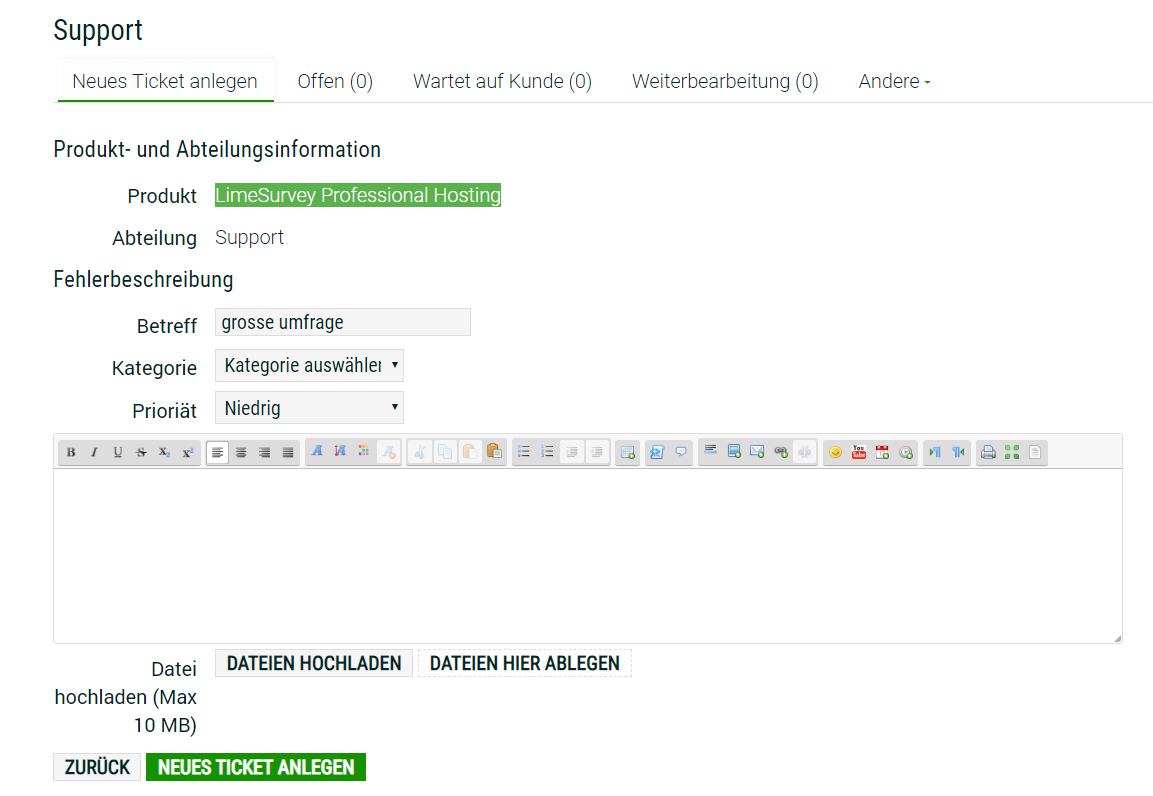Screen dimensions: 1153x796
Task: Insert a hyperlink with chain icon
Action: click(x=781, y=452)
